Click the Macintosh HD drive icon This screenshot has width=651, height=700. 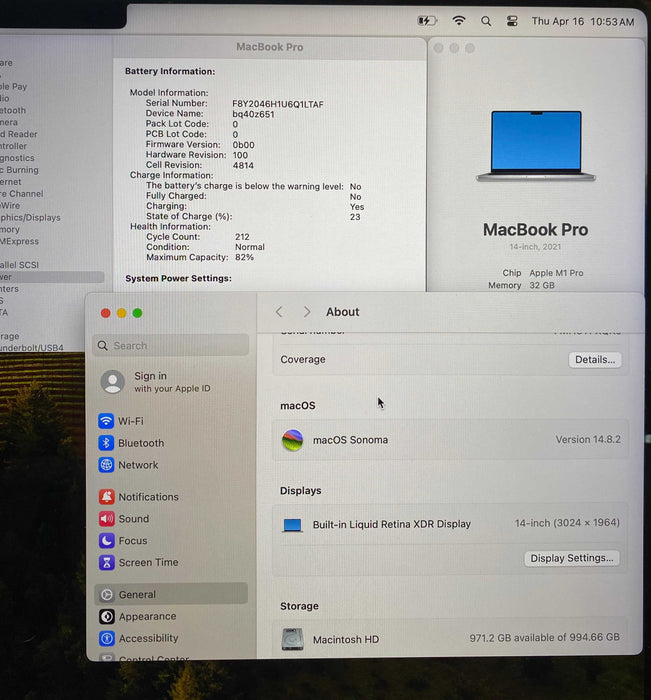point(292,639)
